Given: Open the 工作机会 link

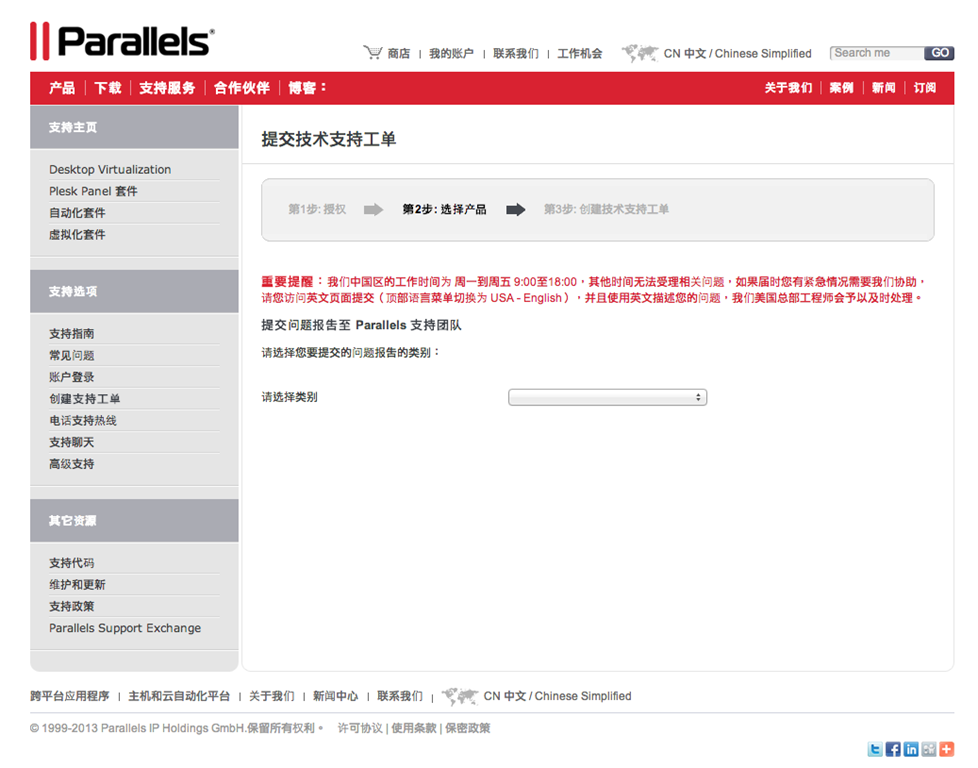Looking at the screenshot, I should [x=579, y=54].
